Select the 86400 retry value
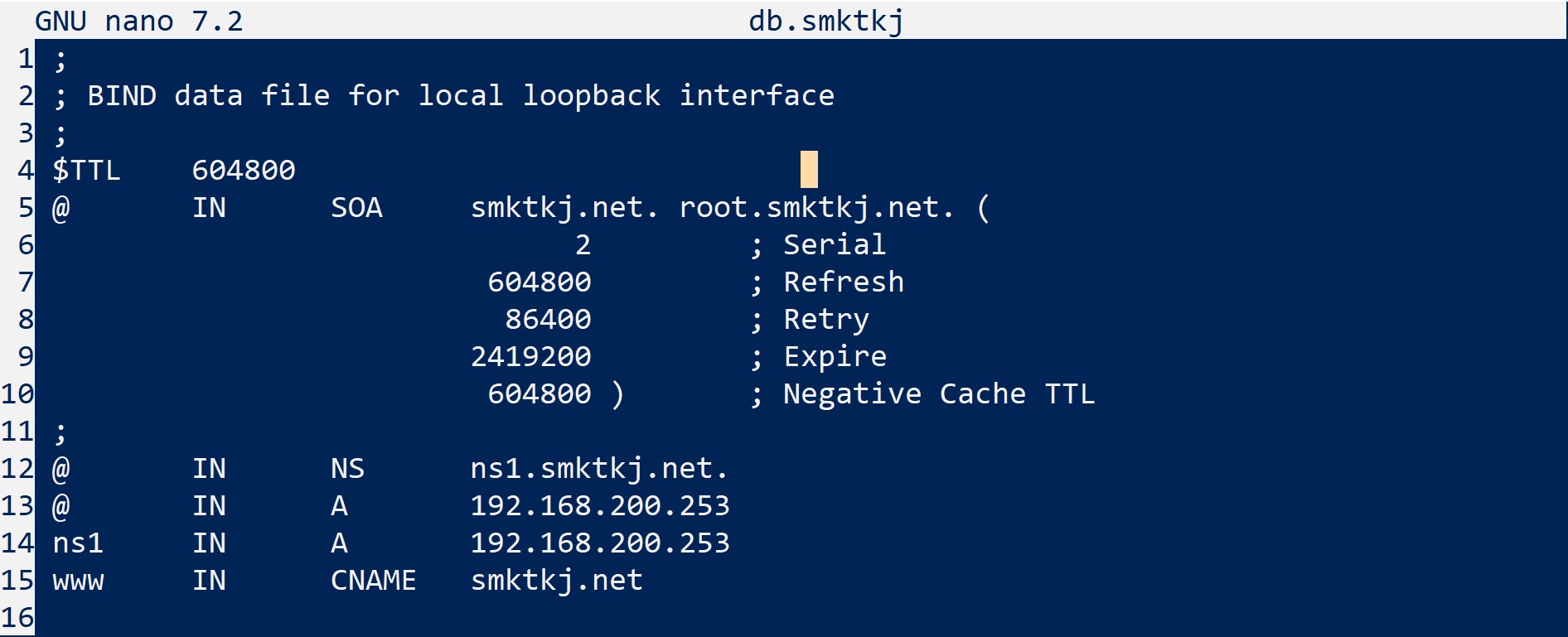The height and width of the screenshot is (637, 1568). 548,319
